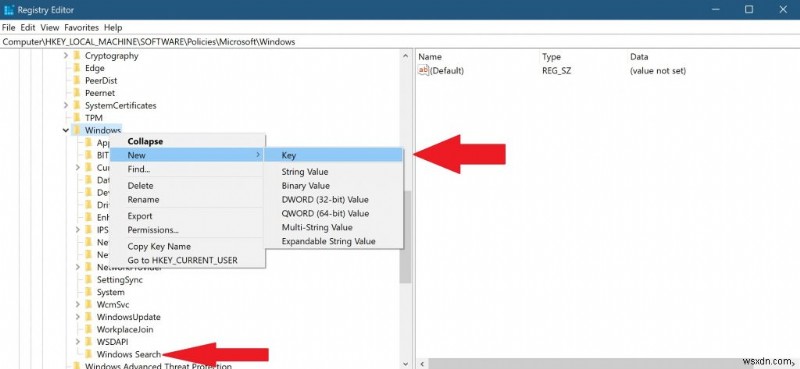
Task: Click the Registry Editor app icon in title bar
Action: click(9, 10)
